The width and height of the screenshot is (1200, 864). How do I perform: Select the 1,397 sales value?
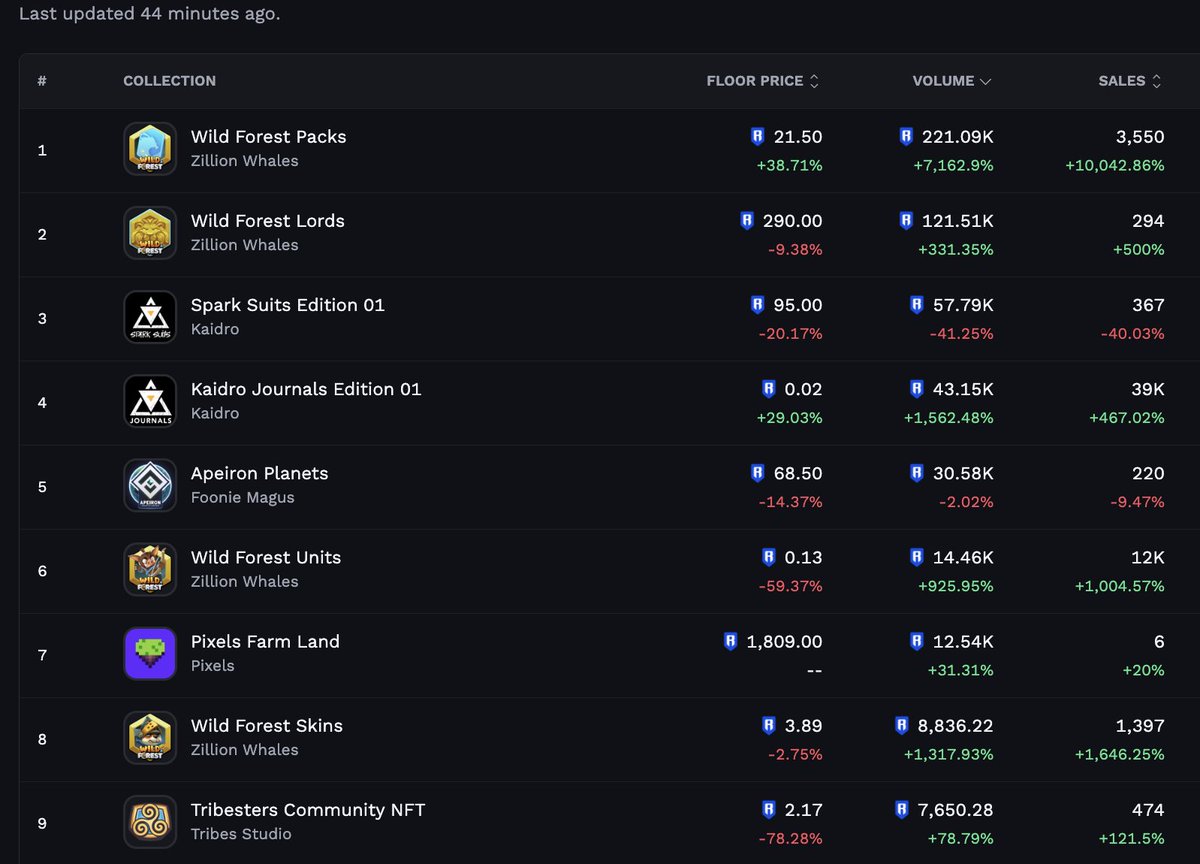click(1140, 725)
